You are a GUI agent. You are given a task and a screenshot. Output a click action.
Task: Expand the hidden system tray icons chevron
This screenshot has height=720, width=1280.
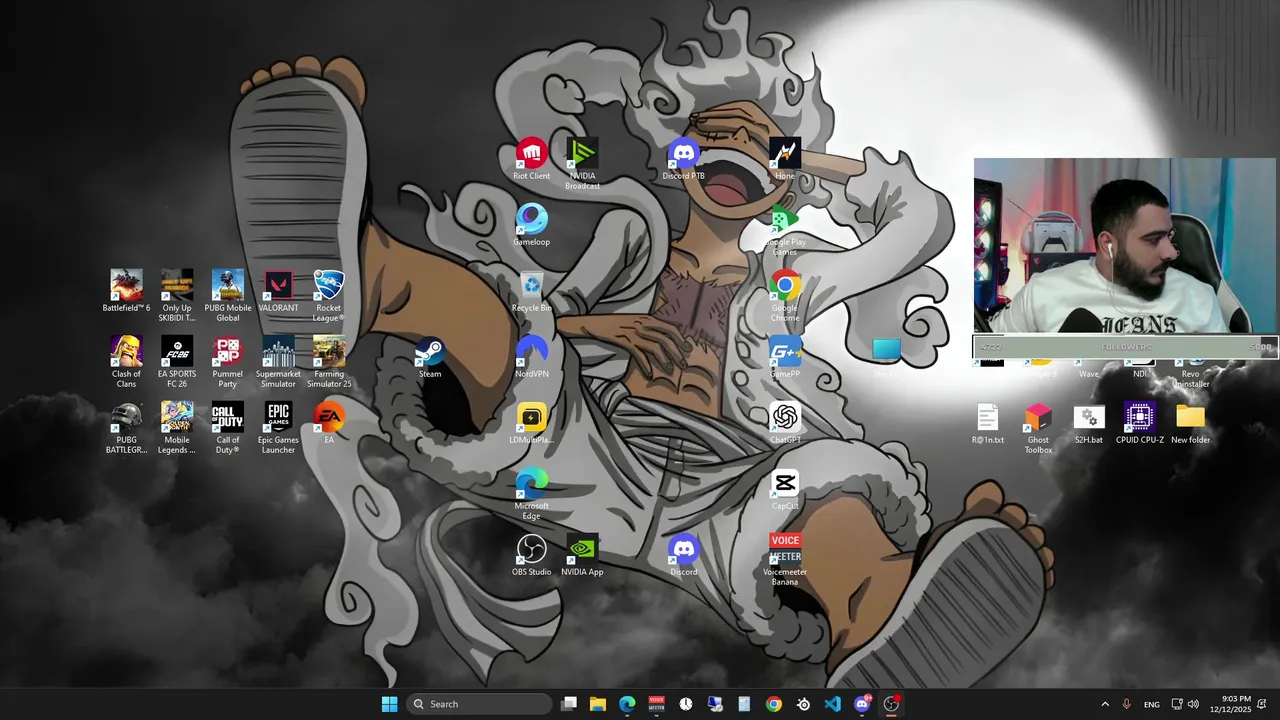tap(1105, 704)
